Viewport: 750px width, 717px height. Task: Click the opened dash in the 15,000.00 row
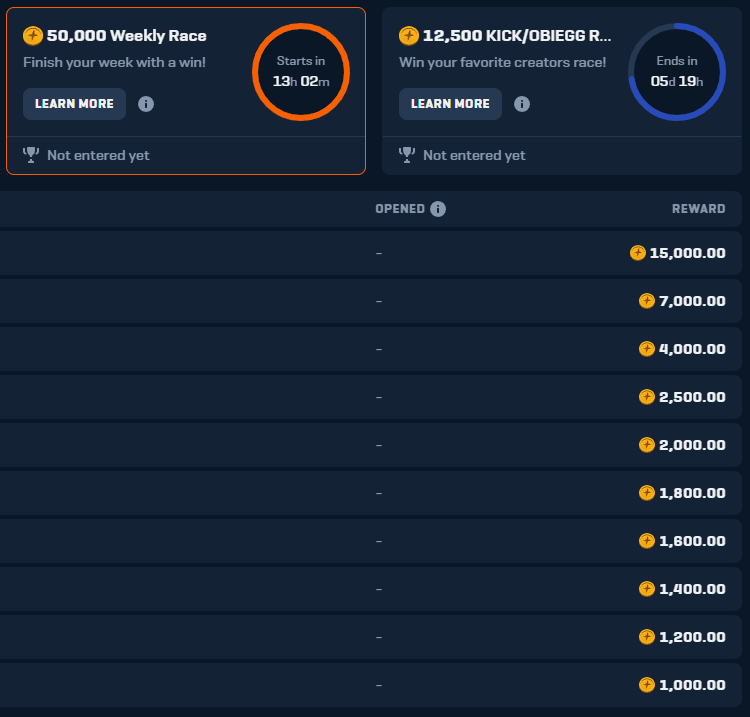click(379, 253)
